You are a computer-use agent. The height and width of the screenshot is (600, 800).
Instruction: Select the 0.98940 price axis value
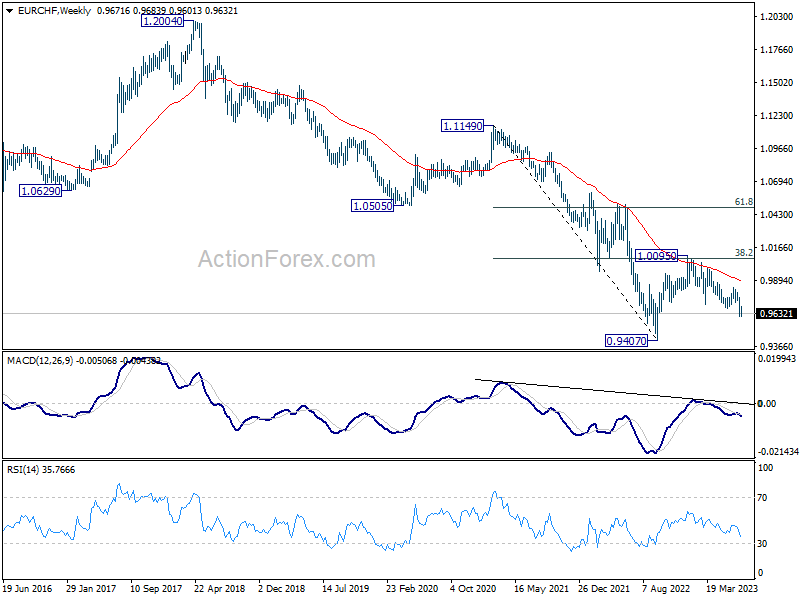[x=777, y=281]
